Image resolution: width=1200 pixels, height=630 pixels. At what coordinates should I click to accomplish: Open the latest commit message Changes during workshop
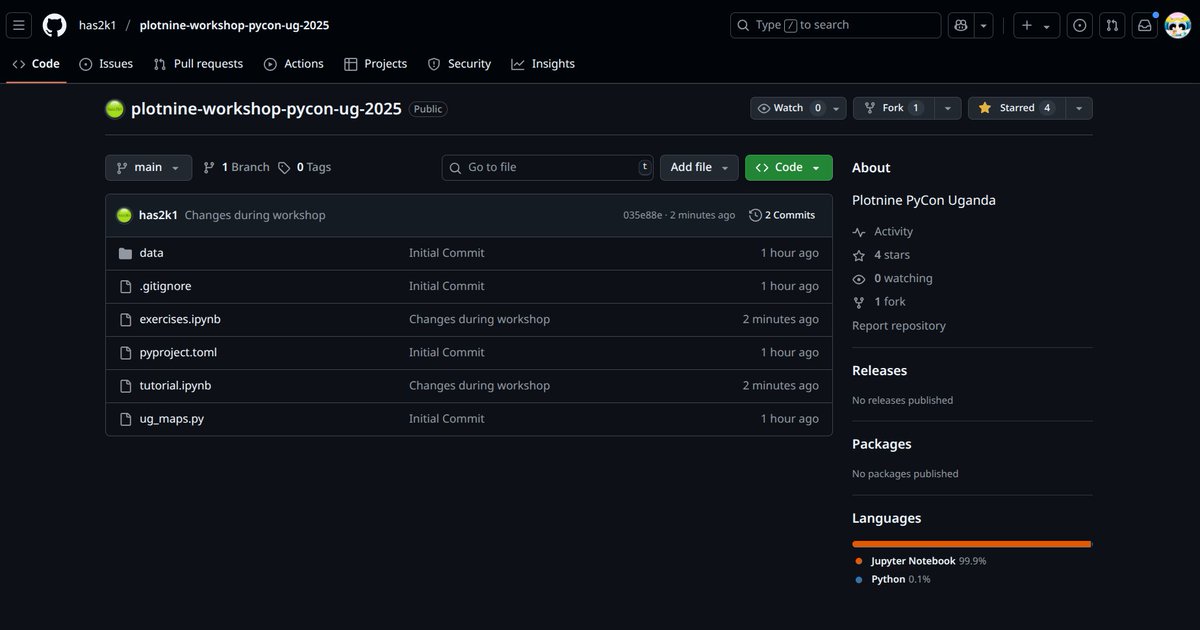pos(255,215)
